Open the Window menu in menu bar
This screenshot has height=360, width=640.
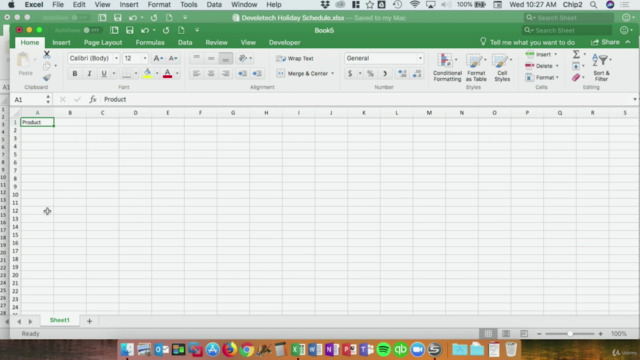click(x=244, y=4)
